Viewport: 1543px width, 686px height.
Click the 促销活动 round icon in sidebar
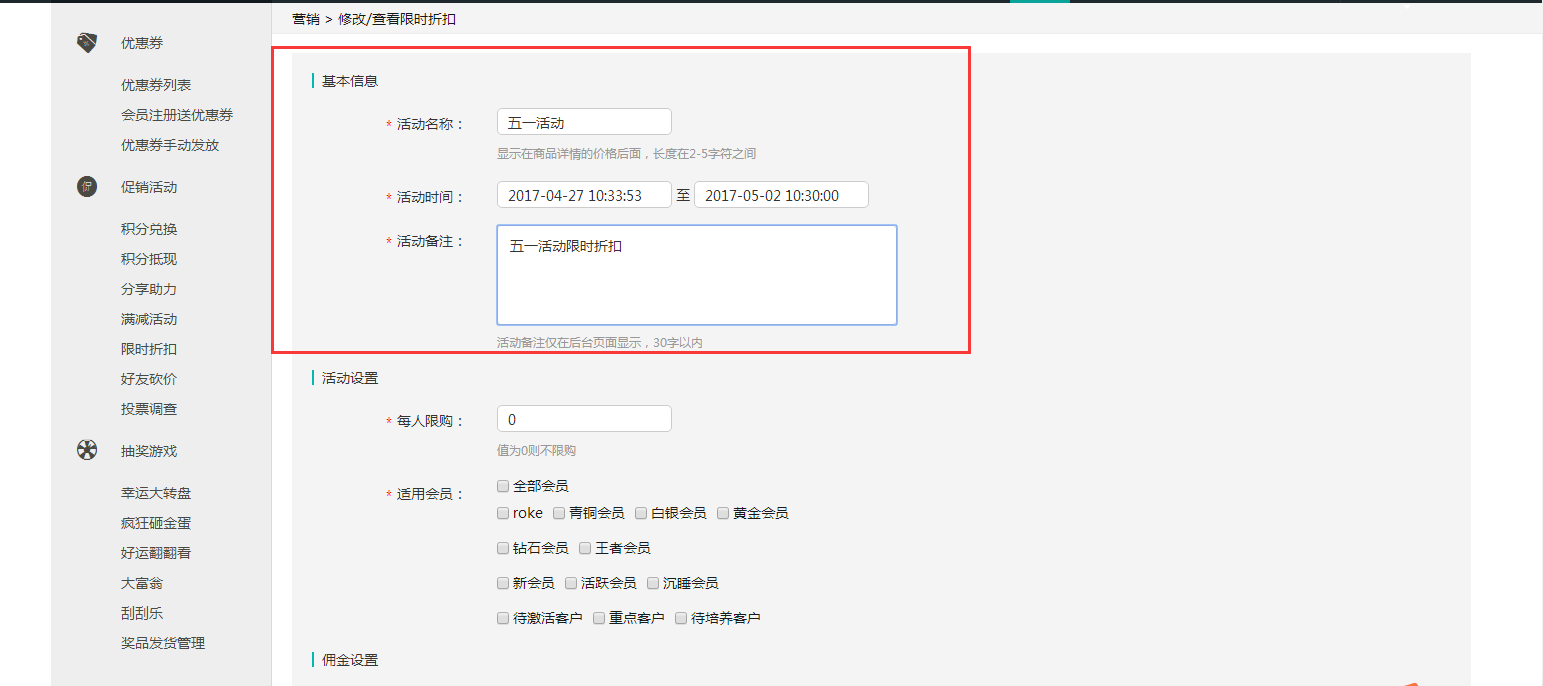(x=87, y=187)
